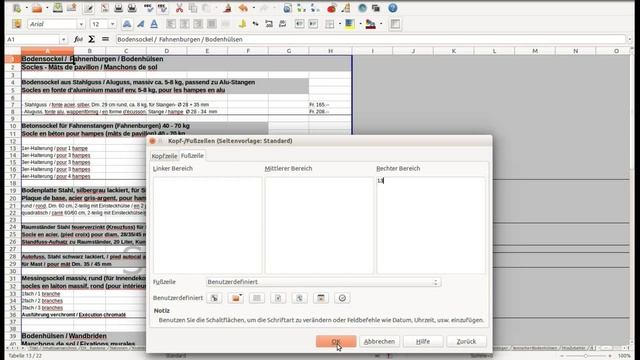Select cell with 'Fr. 165.--'

(330, 104)
